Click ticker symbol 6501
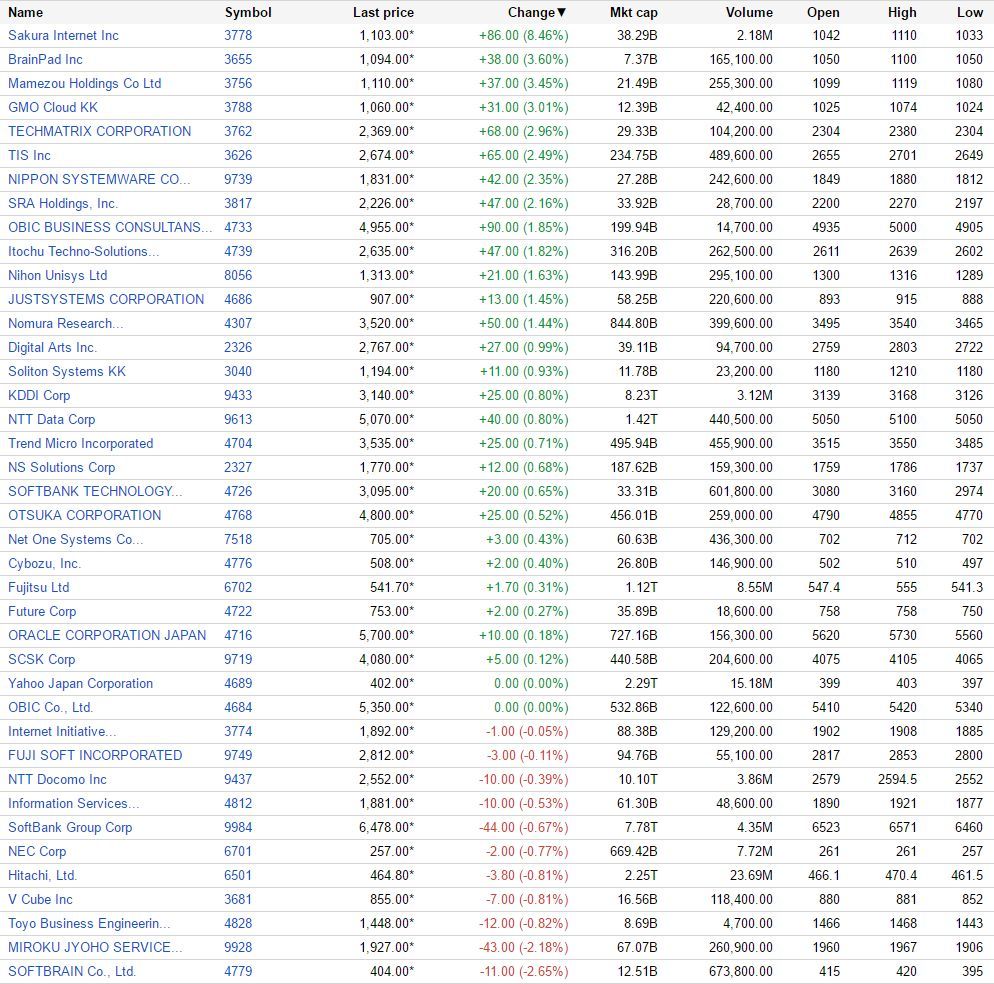Screen dimensions: 994x984 (238, 876)
